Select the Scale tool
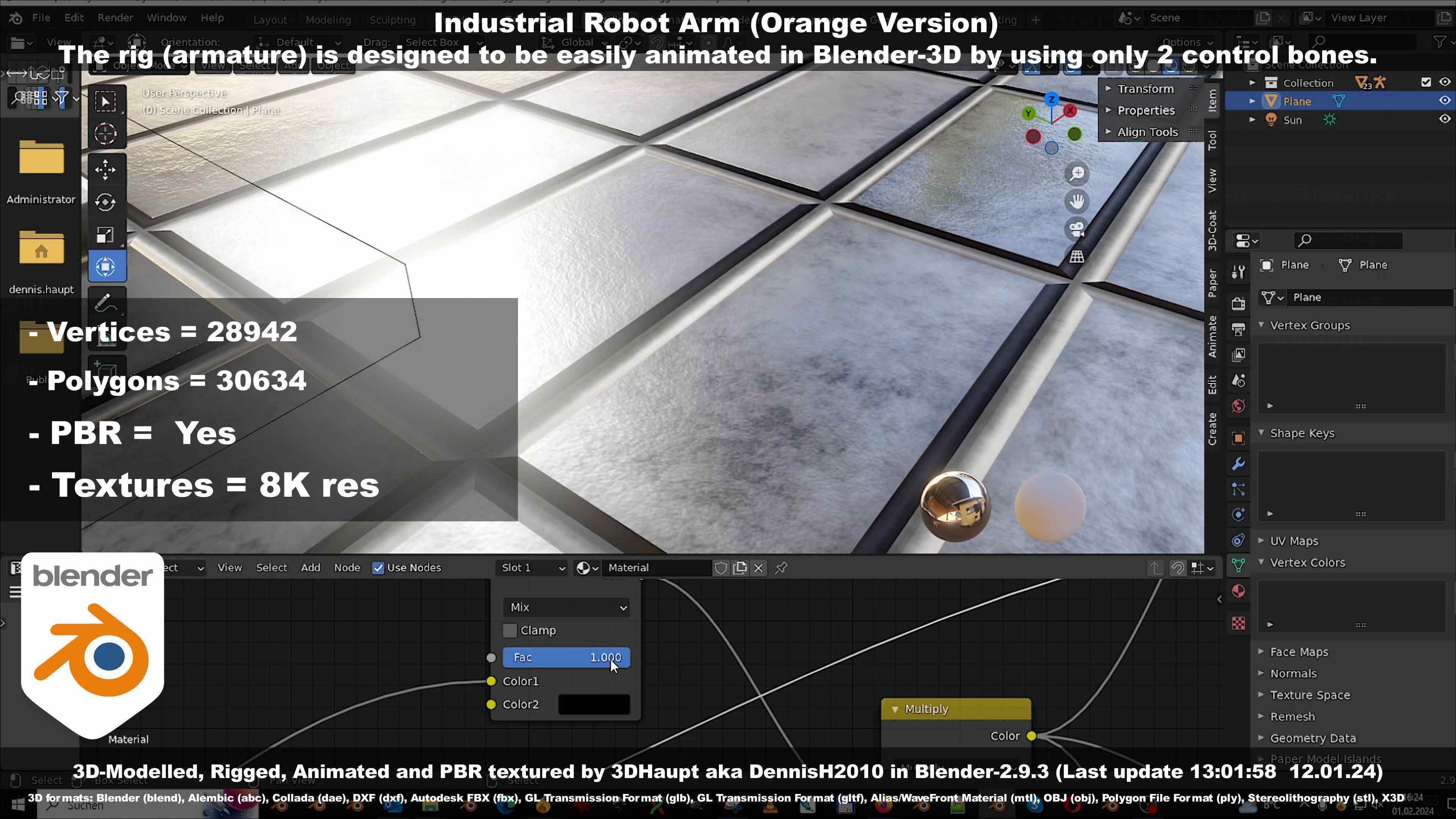Screen dimensions: 1456x819 pos(106,234)
